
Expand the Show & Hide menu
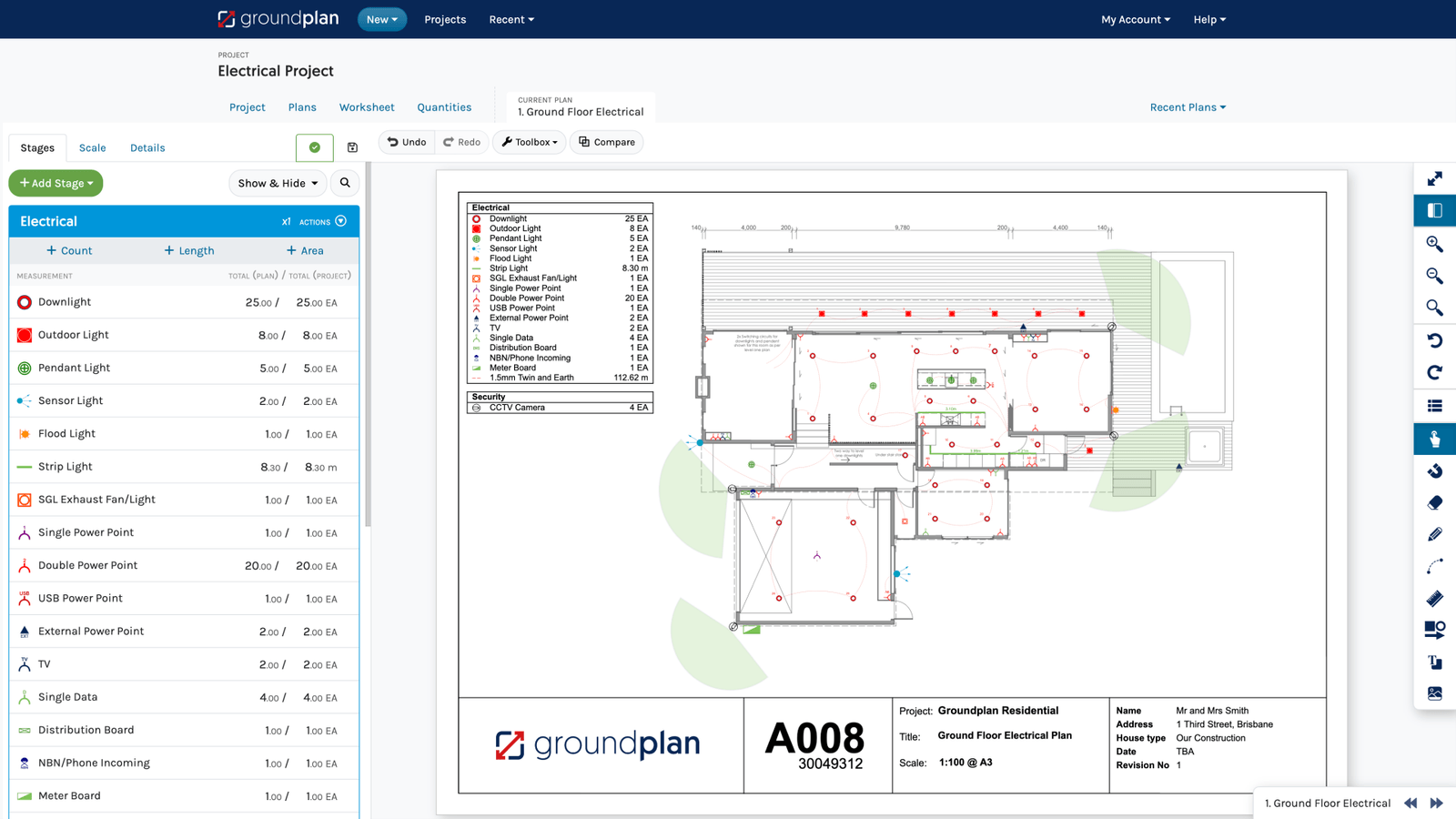pyautogui.click(x=277, y=183)
